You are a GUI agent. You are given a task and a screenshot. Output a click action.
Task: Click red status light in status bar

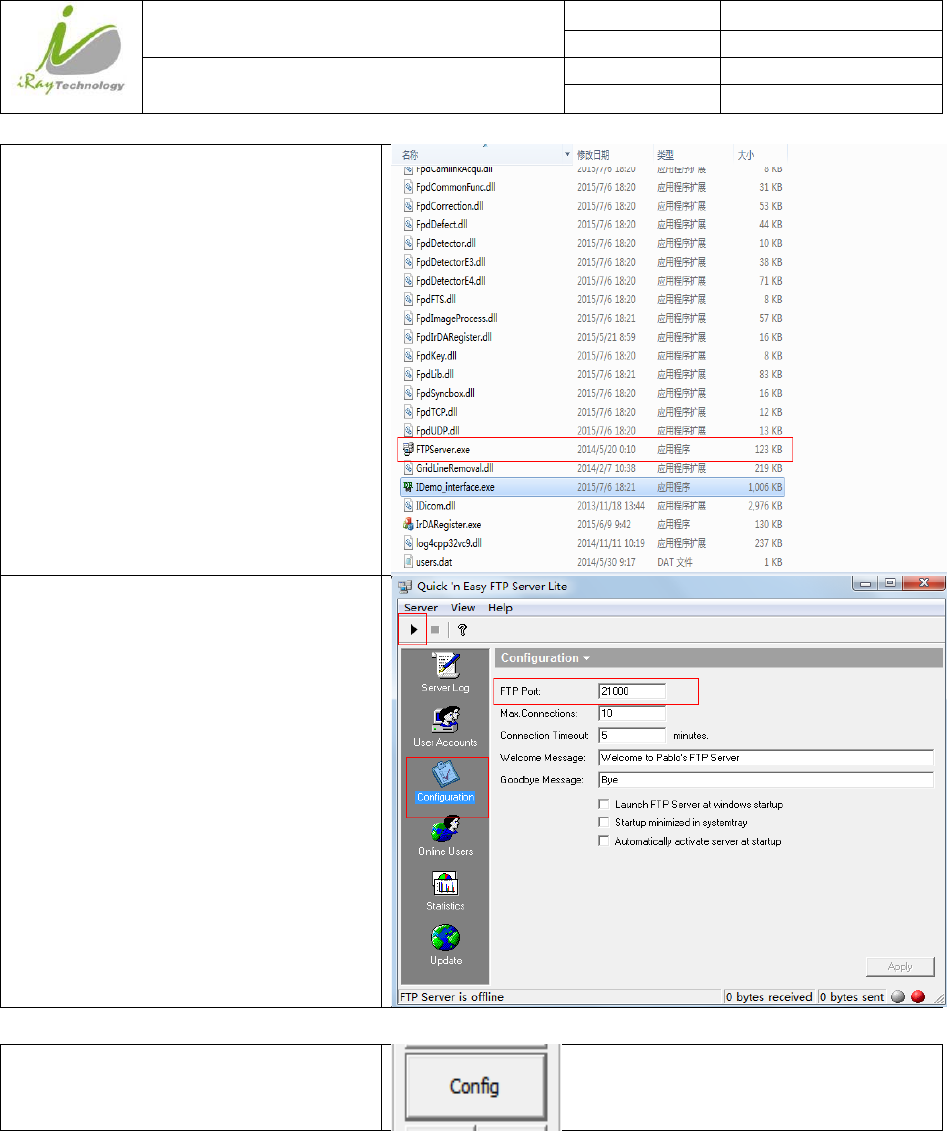click(917, 997)
